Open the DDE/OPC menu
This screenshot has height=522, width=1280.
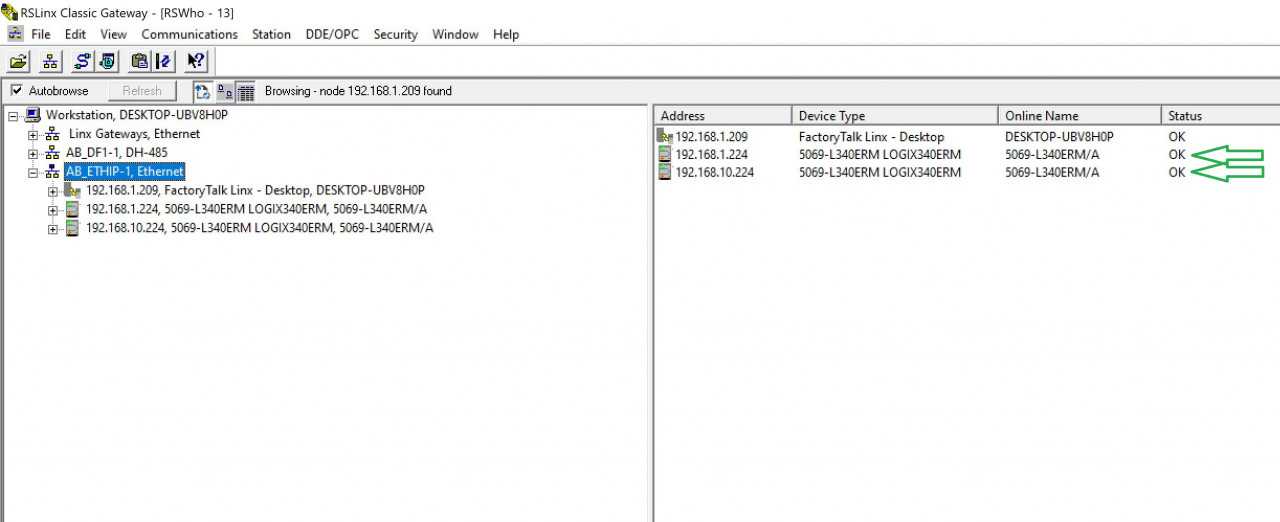[x=332, y=34]
